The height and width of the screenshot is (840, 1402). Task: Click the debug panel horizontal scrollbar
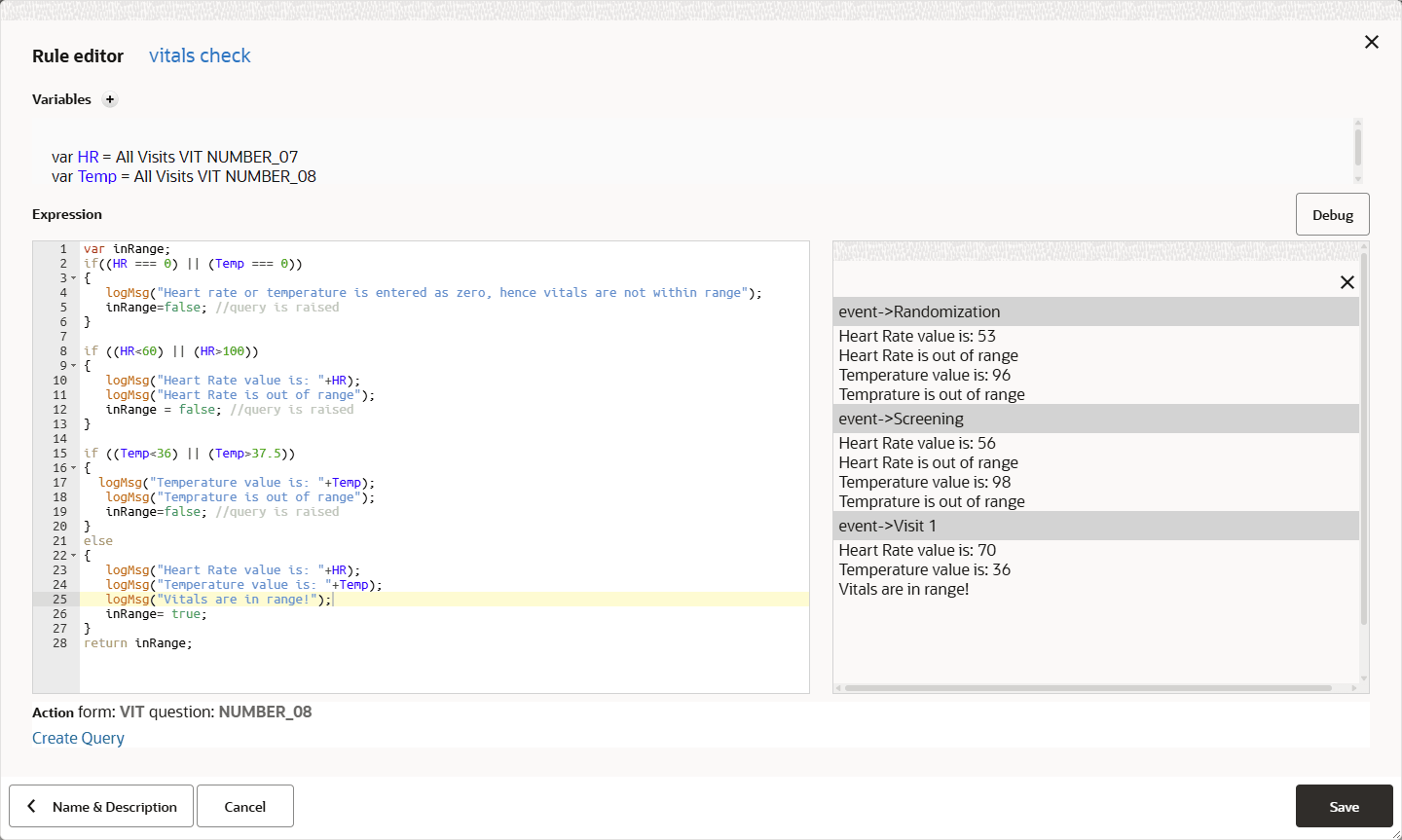click(x=1088, y=688)
